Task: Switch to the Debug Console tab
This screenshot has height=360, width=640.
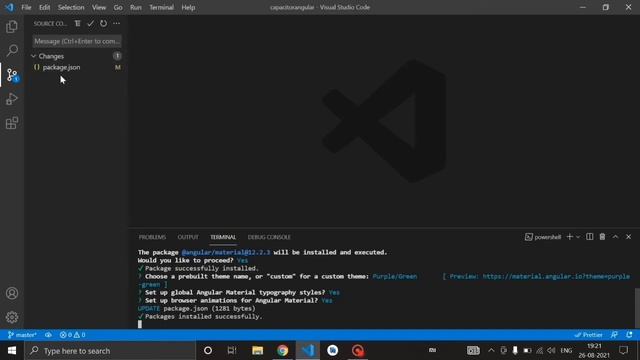Action: [269, 237]
